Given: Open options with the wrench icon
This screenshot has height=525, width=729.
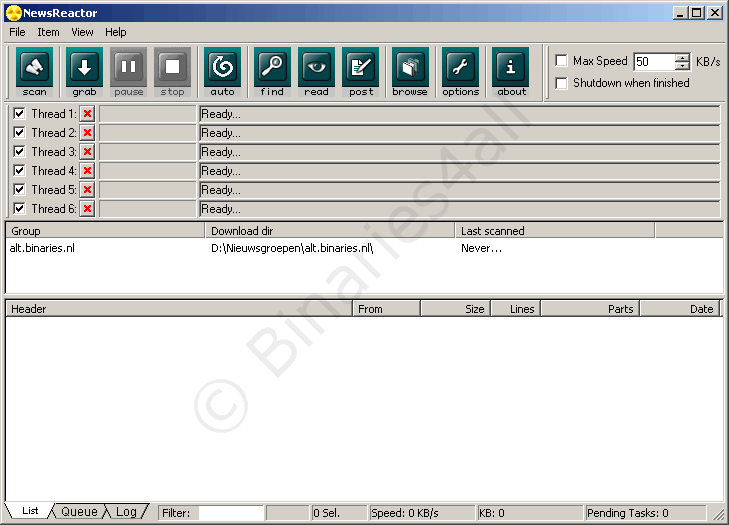Looking at the screenshot, I should click(460, 72).
